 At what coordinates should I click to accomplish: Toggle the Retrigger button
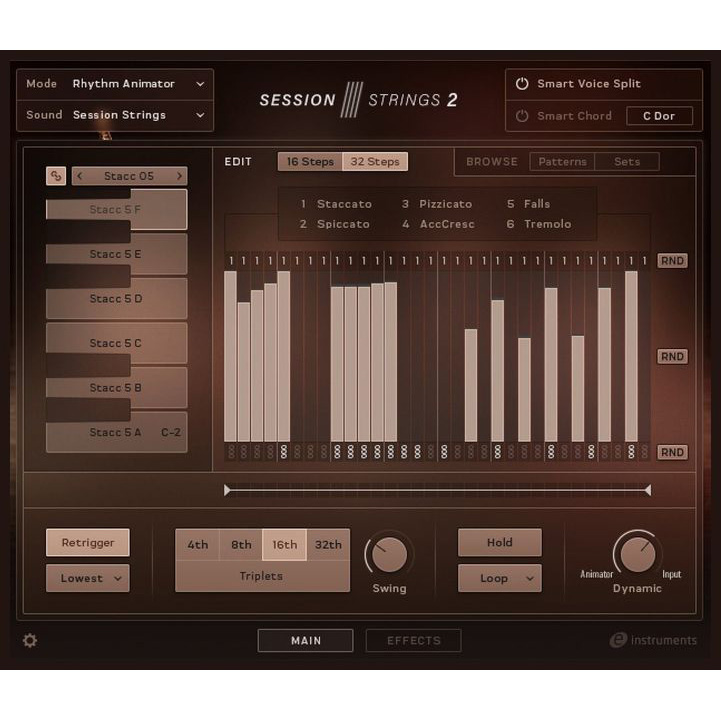pos(87,543)
